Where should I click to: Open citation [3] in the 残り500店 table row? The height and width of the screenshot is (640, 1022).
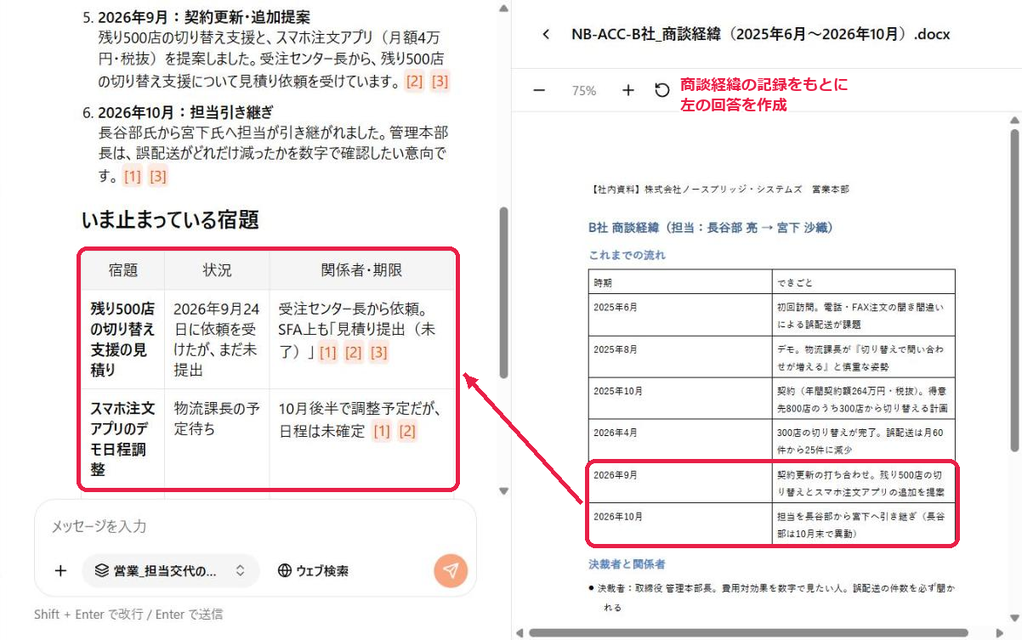379,353
